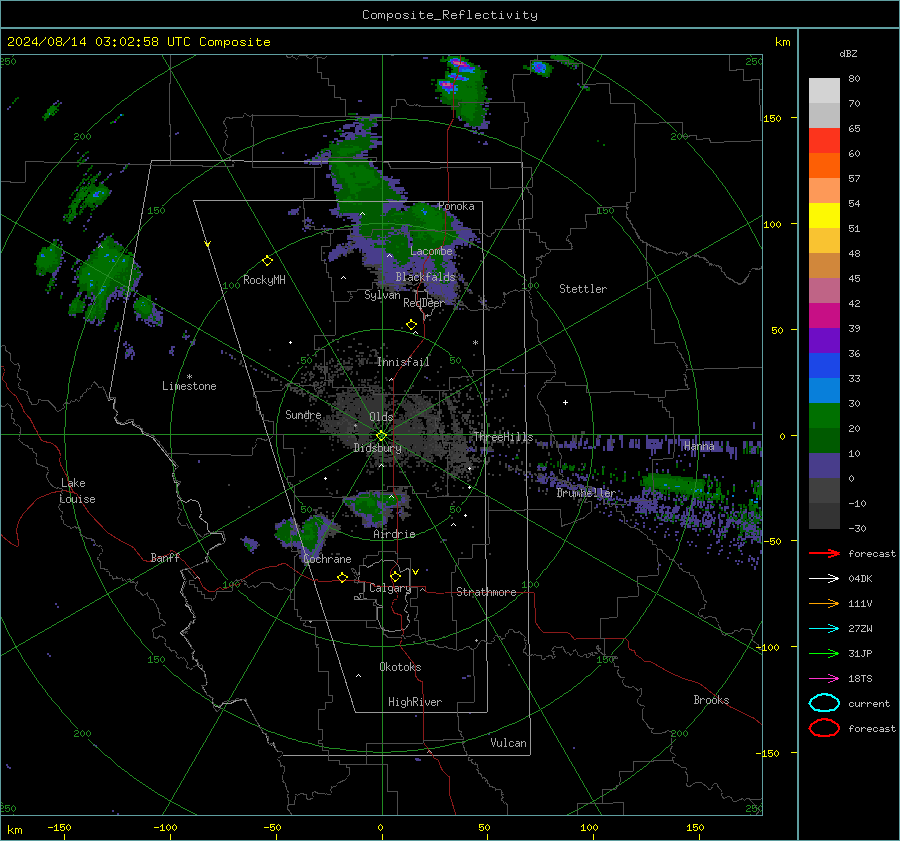Click the yellow diamond marker above Calgary

click(395, 576)
